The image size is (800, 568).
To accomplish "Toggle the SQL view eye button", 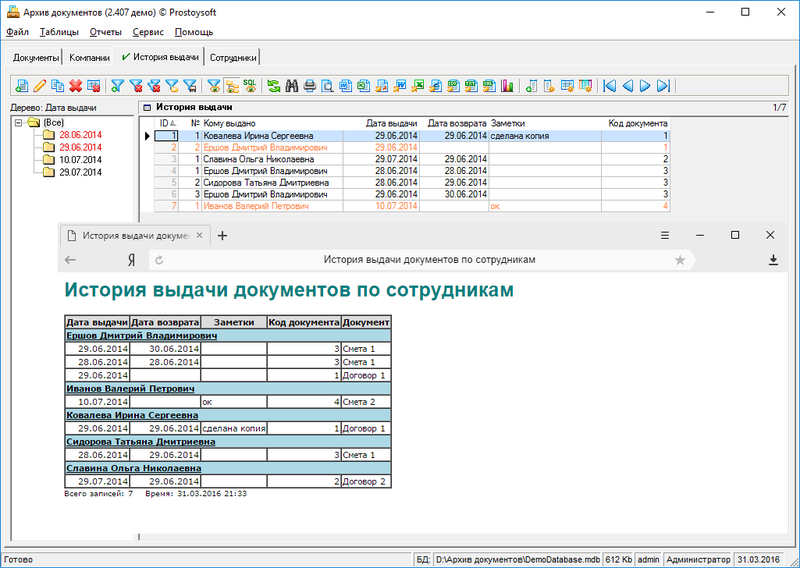I will point(250,86).
